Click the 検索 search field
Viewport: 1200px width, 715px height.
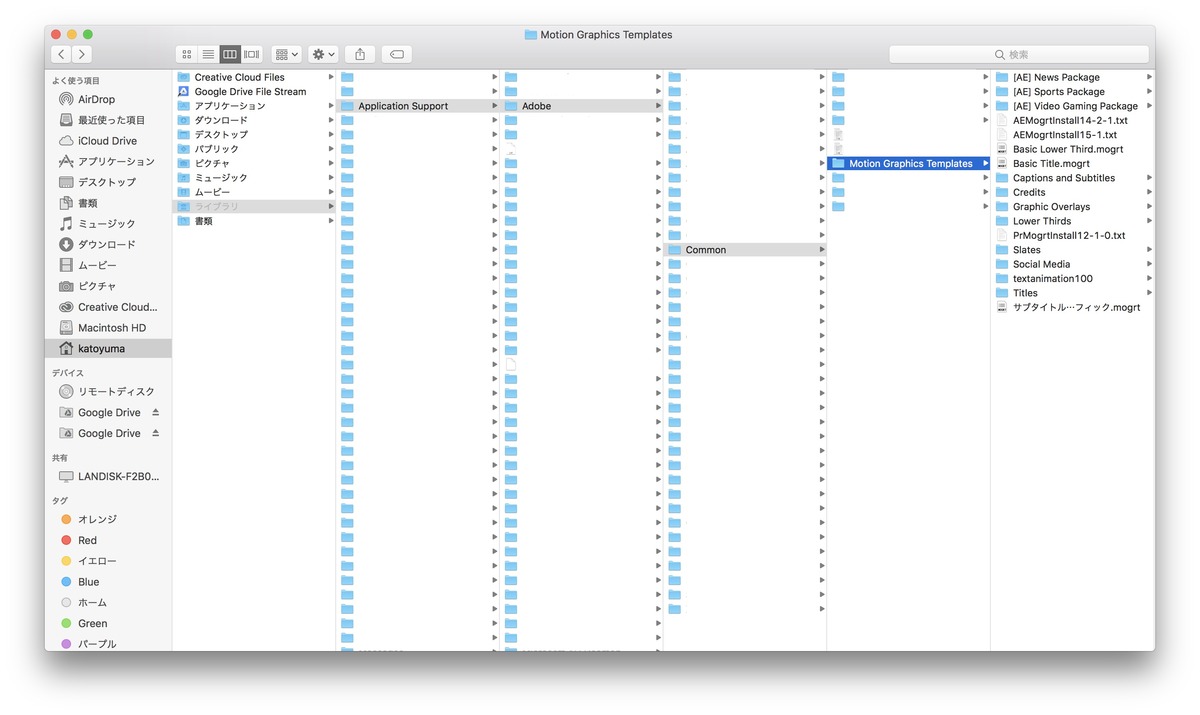(1018, 54)
